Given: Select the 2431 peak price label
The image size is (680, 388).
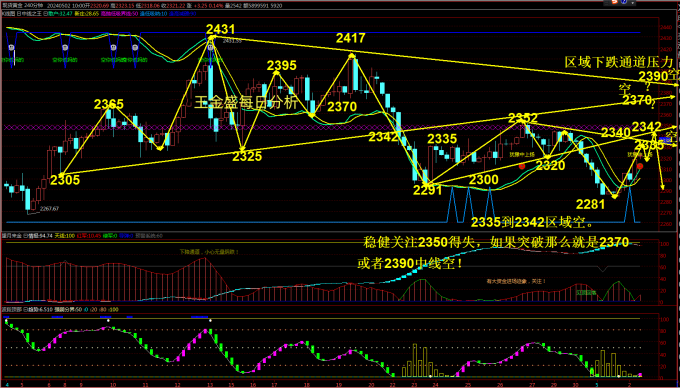Looking at the screenshot, I should click(x=220, y=29).
